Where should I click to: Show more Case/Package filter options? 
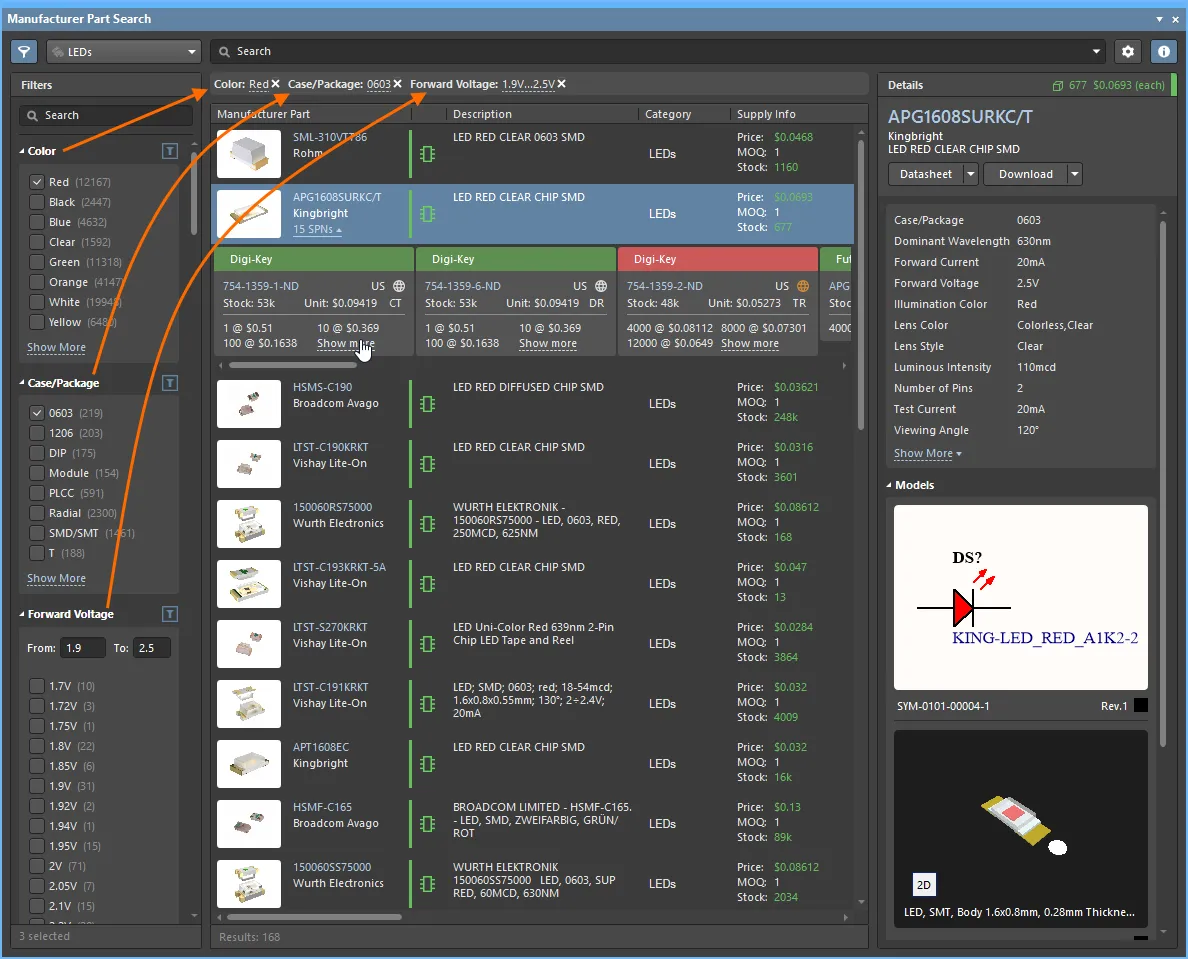56,578
